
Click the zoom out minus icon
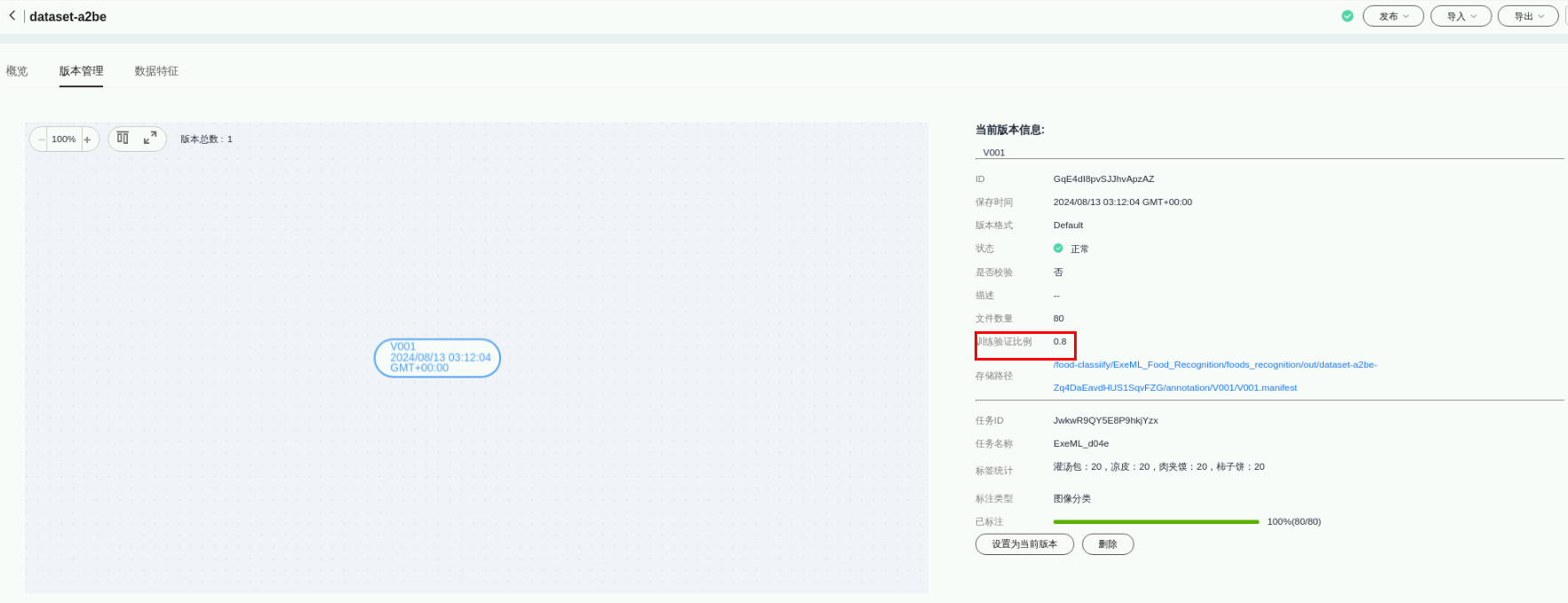click(x=41, y=139)
